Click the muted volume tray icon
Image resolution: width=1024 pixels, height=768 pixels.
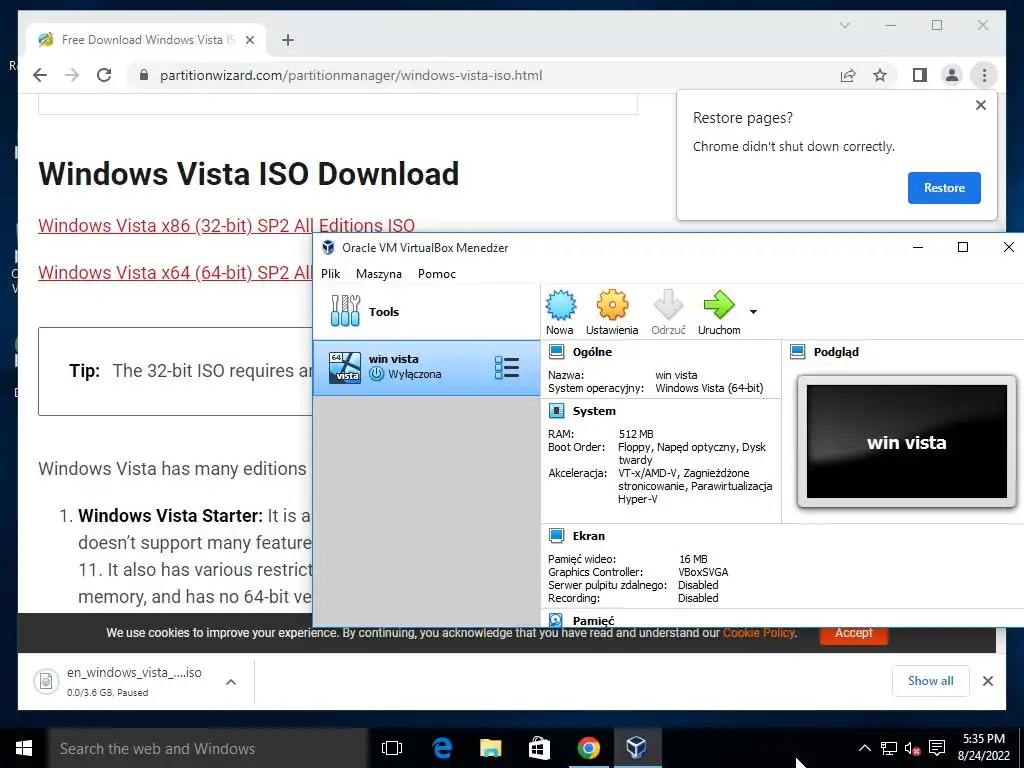912,748
